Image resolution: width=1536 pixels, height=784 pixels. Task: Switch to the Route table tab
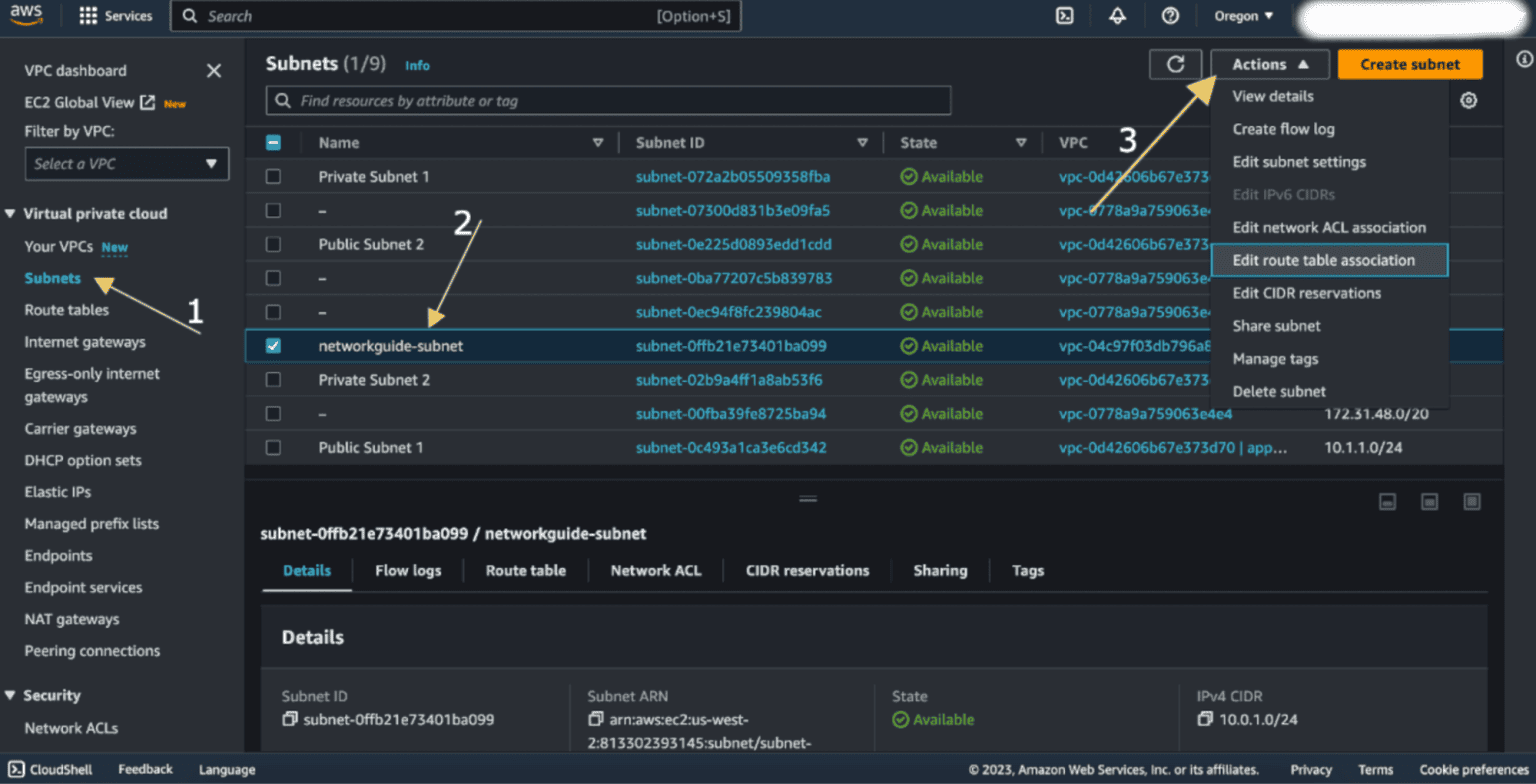tap(525, 571)
